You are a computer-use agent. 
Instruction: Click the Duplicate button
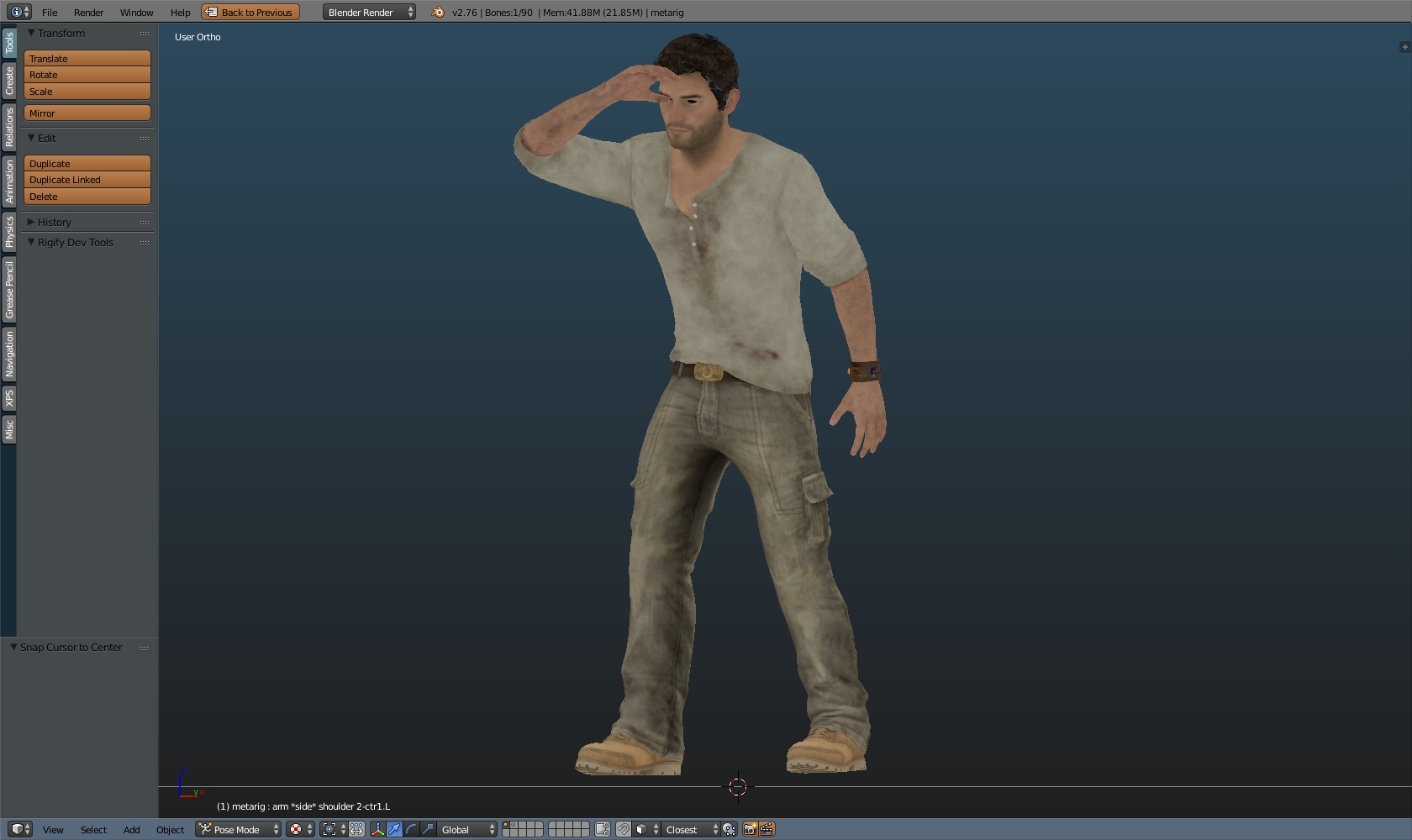point(87,163)
